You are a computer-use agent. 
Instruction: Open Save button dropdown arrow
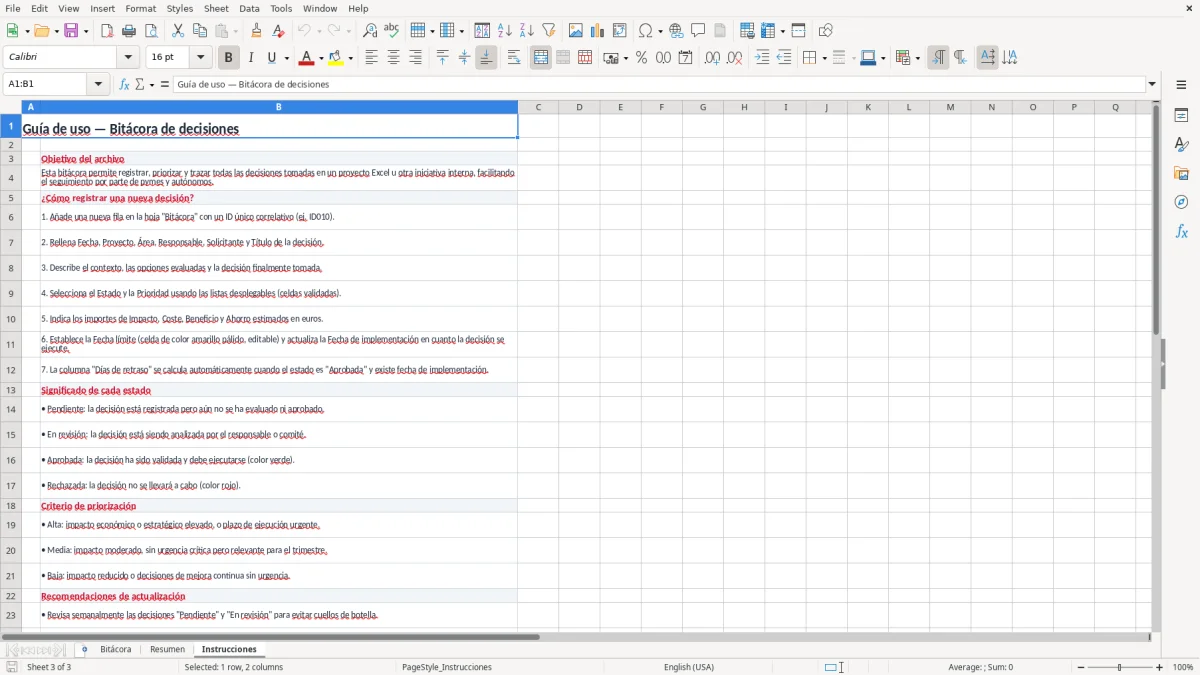(x=85, y=31)
